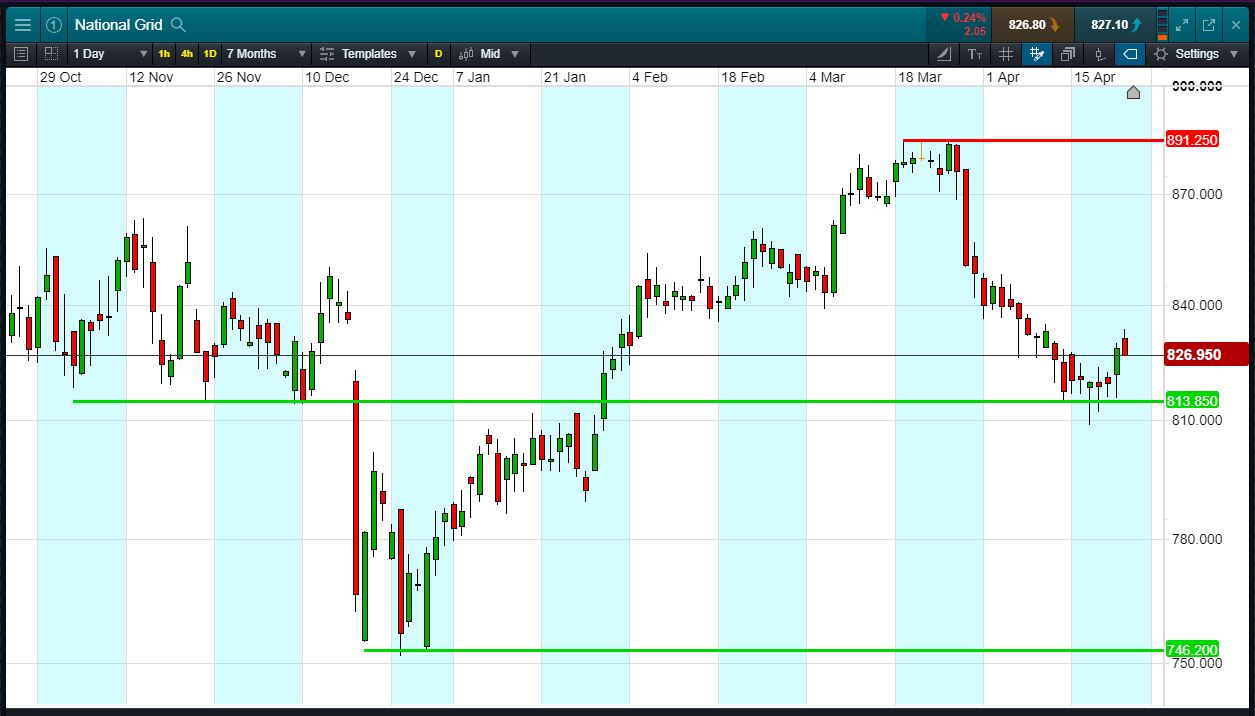
Task: Click the 10 Dec date on time axis
Action: pyautogui.click(x=327, y=77)
